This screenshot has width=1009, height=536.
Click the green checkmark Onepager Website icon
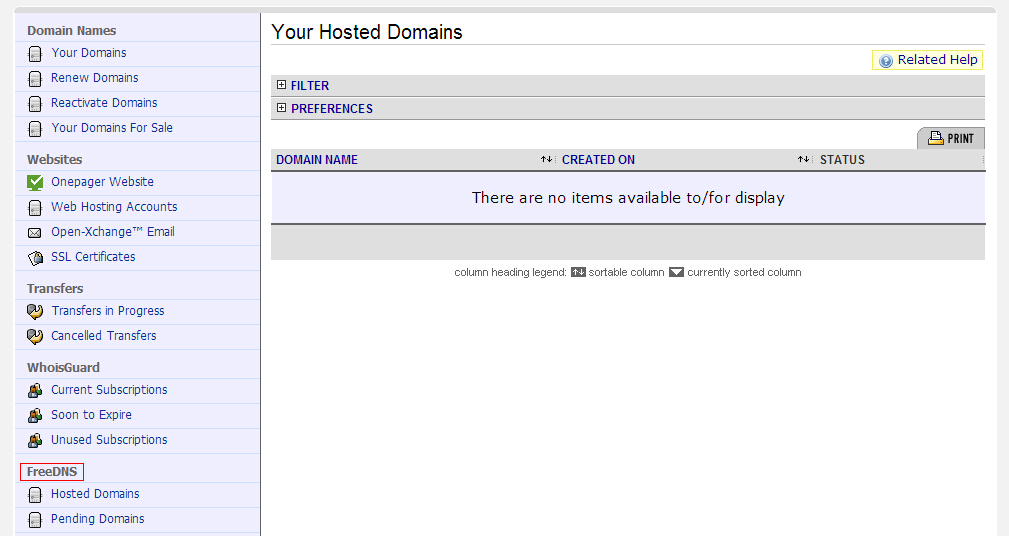pos(35,182)
